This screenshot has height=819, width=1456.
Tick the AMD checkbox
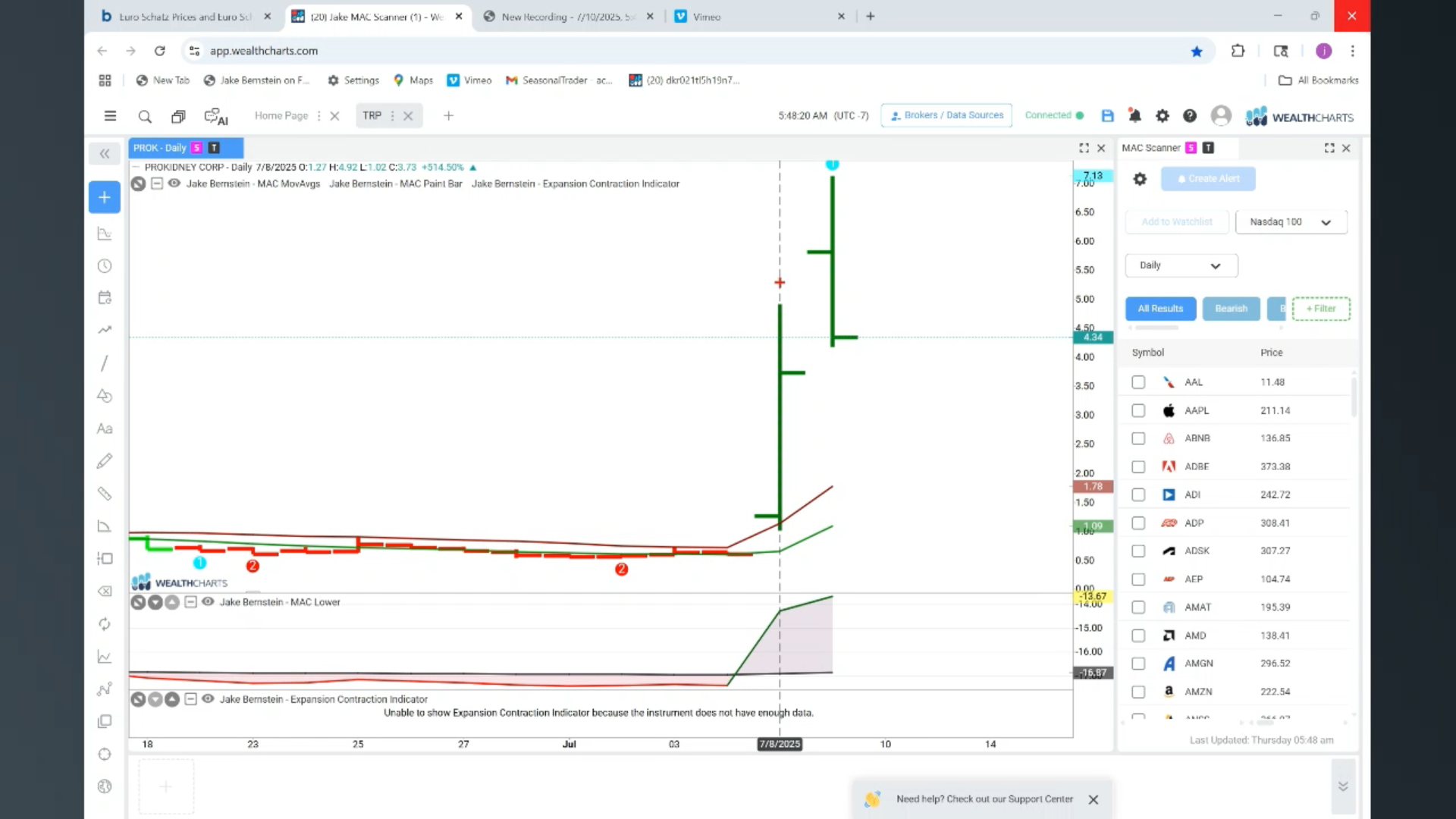click(1138, 635)
